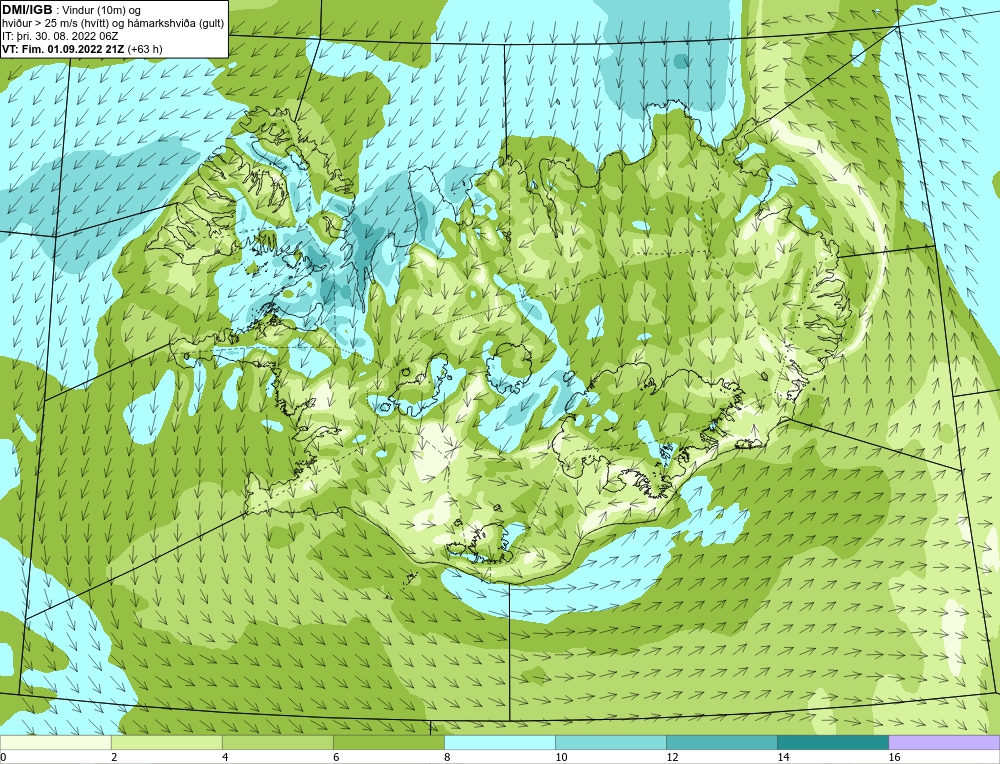Click the legend value label 0
The height and width of the screenshot is (764, 1000).
click(3, 757)
